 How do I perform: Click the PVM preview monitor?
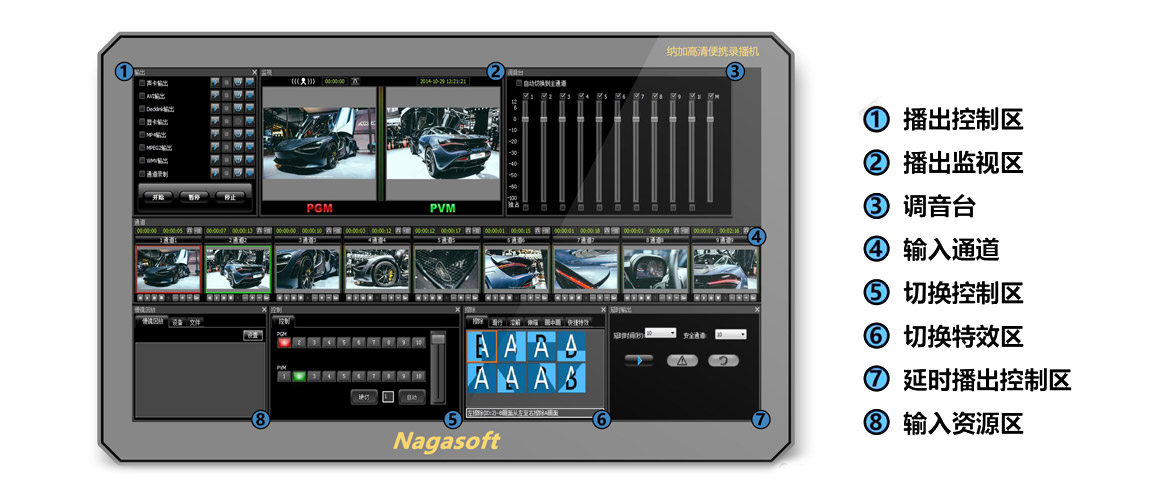point(441,143)
